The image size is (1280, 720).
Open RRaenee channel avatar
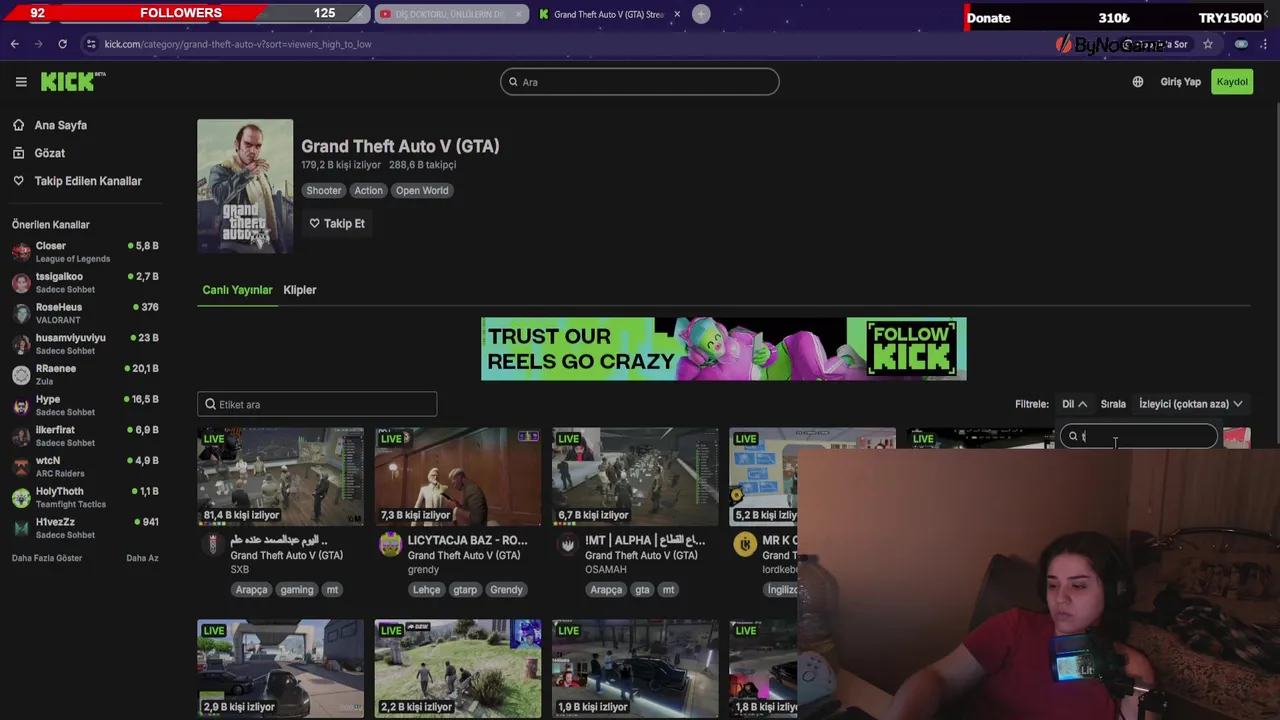tap(21, 375)
